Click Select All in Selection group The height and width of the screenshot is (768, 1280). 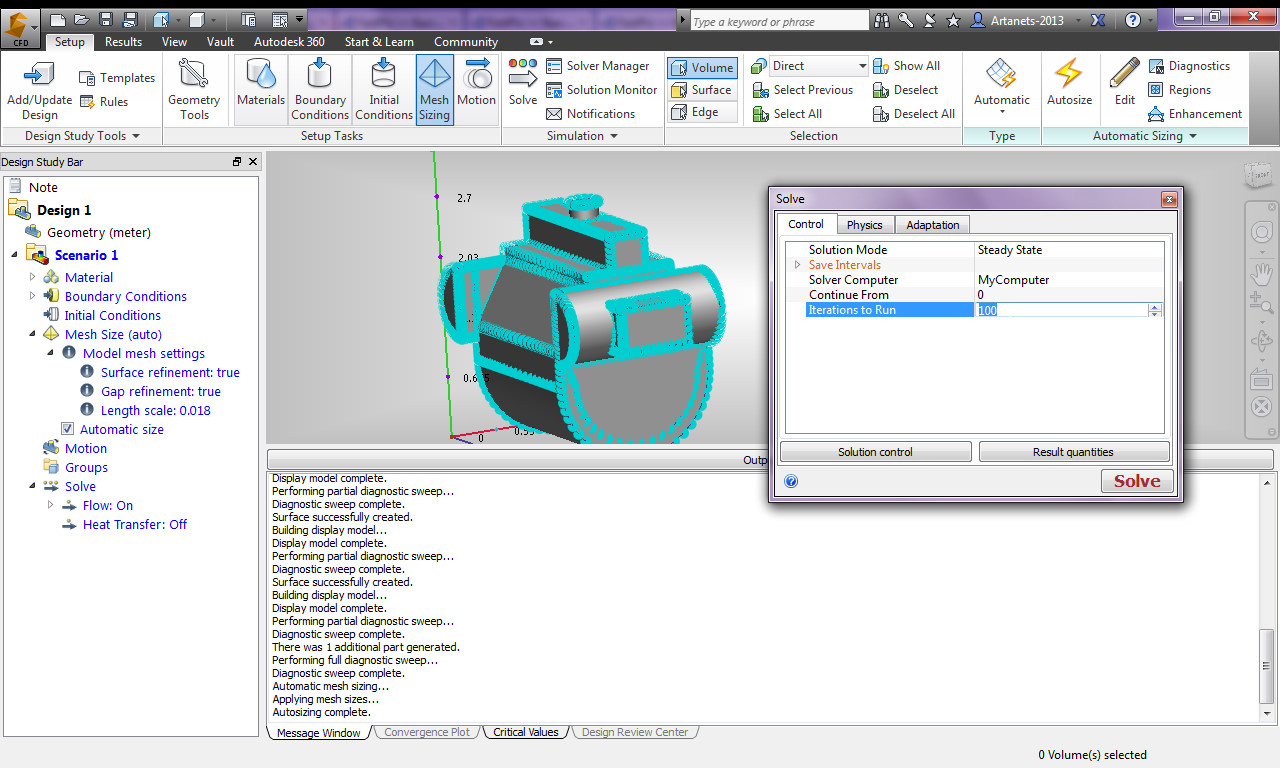click(x=787, y=114)
